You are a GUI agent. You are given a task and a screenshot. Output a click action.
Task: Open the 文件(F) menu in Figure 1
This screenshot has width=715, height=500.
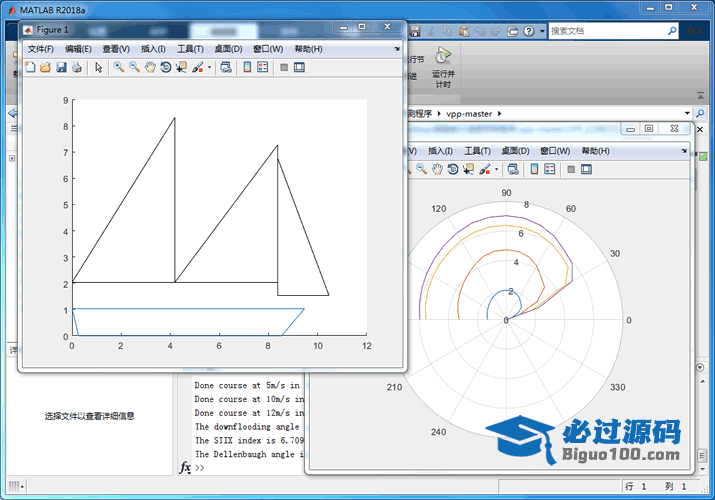click(41, 49)
